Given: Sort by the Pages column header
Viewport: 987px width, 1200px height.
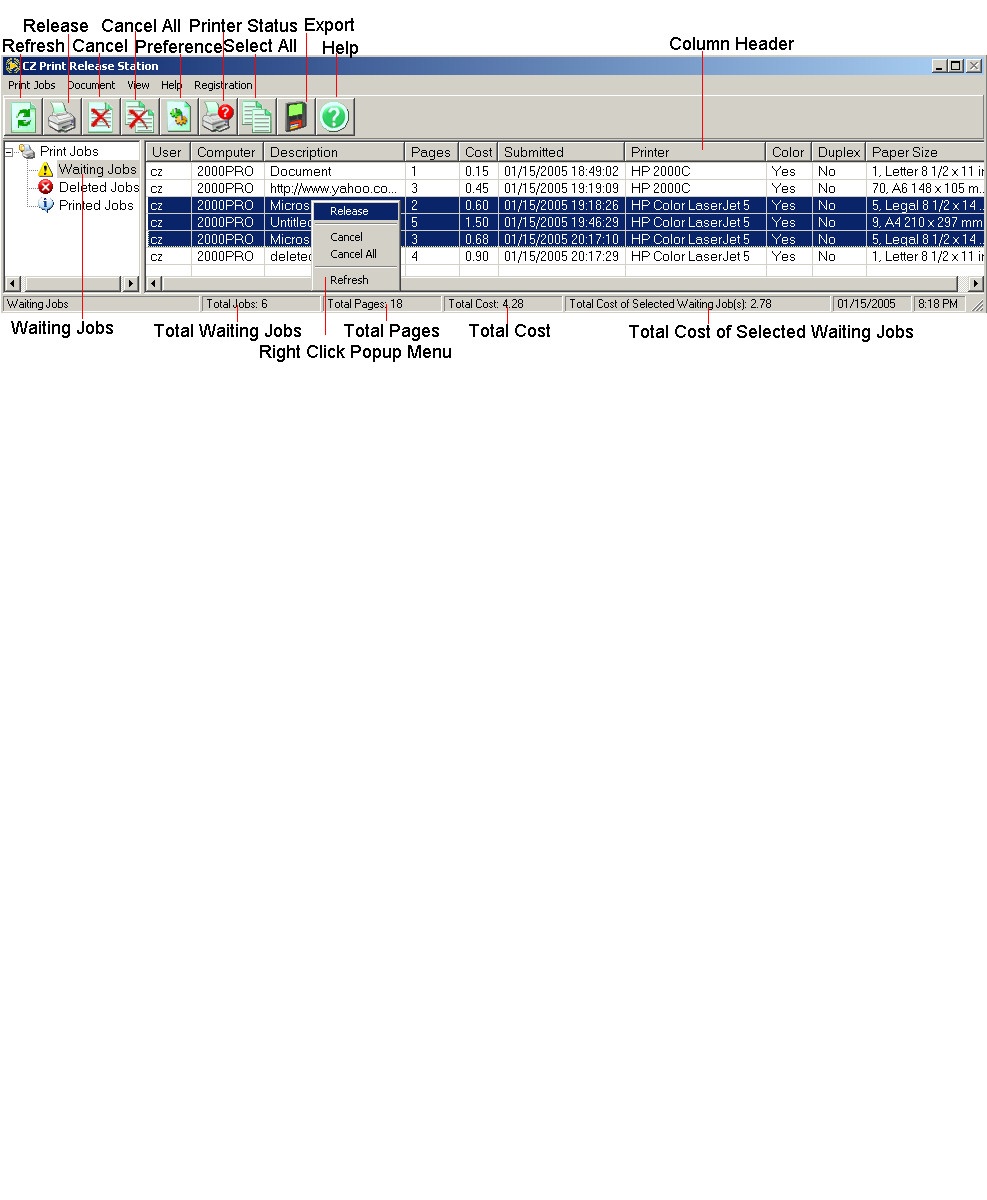Looking at the screenshot, I should pyautogui.click(x=432, y=152).
